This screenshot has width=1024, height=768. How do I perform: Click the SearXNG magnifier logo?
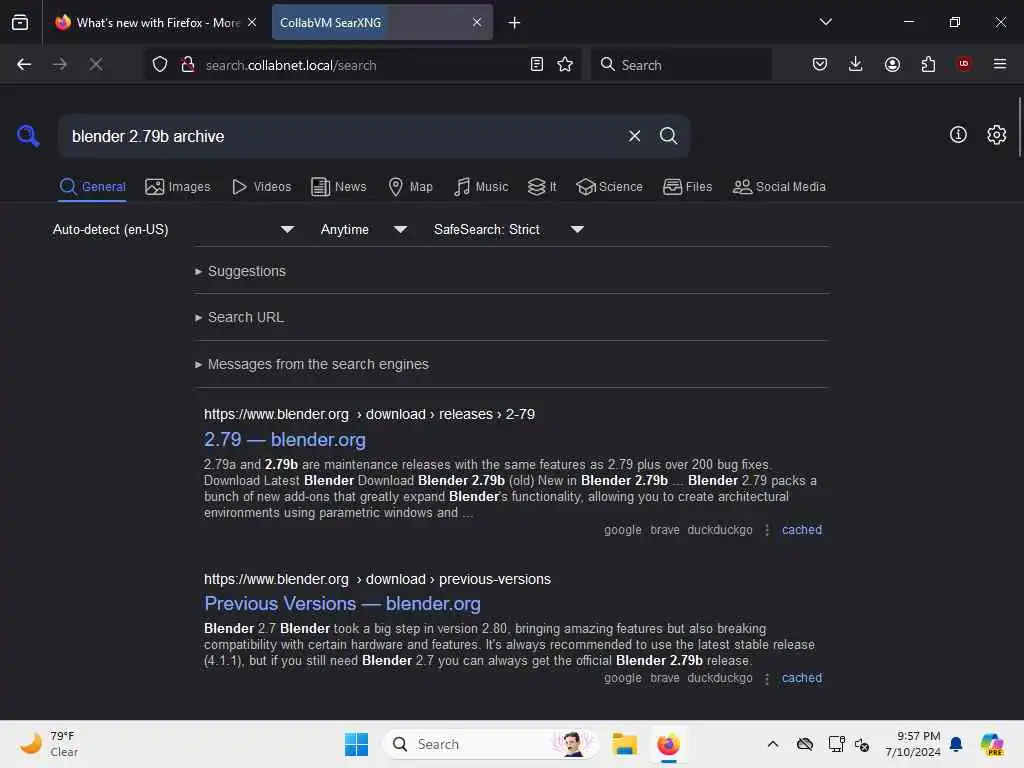[28, 136]
